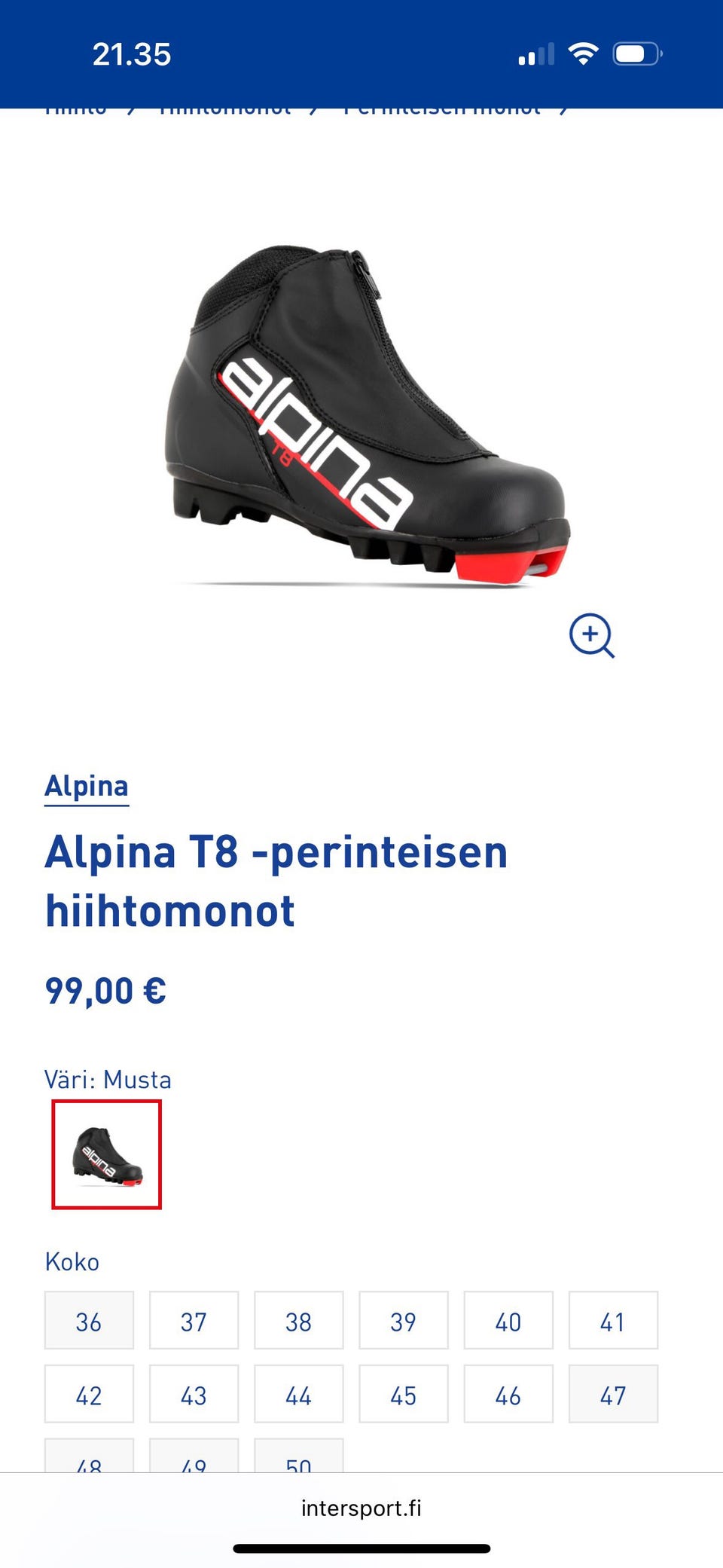
Task: Select size 42 box
Action: tap(89, 1394)
